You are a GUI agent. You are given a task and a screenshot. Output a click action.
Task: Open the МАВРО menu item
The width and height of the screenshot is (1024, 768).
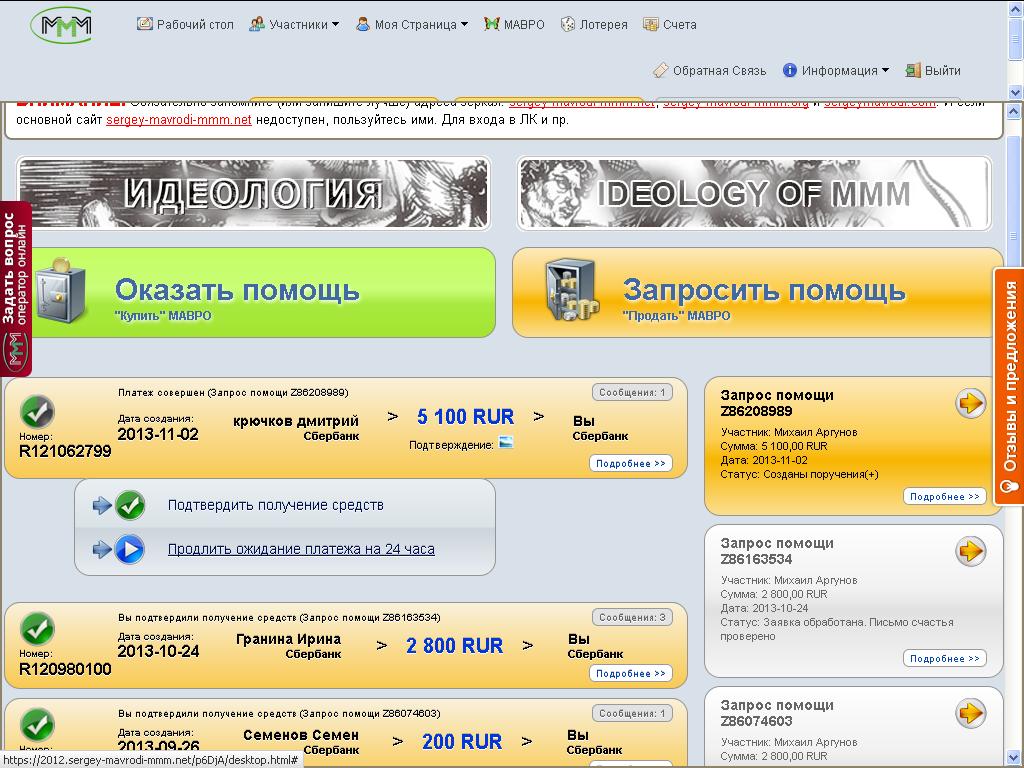[x=514, y=24]
